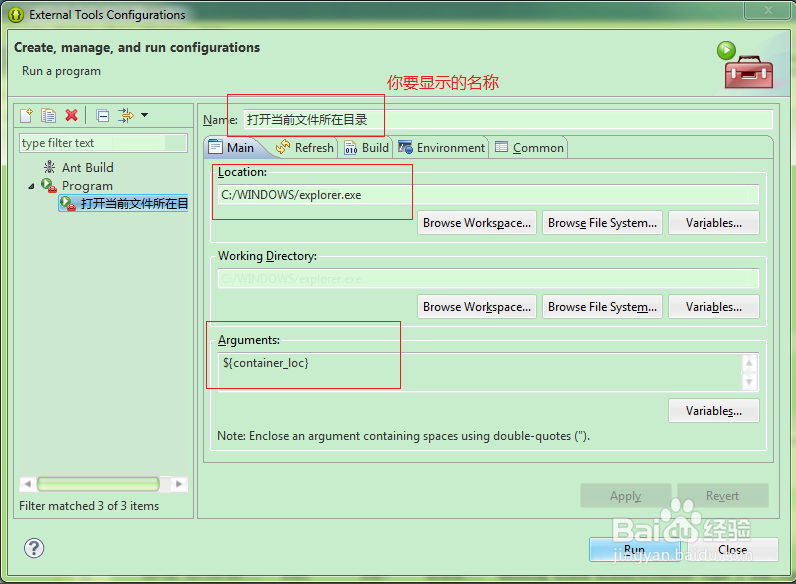Viewport: 796px width, 584px height.
Task: Click Arguments scrollbar down arrow
Action: pos(749,382)
